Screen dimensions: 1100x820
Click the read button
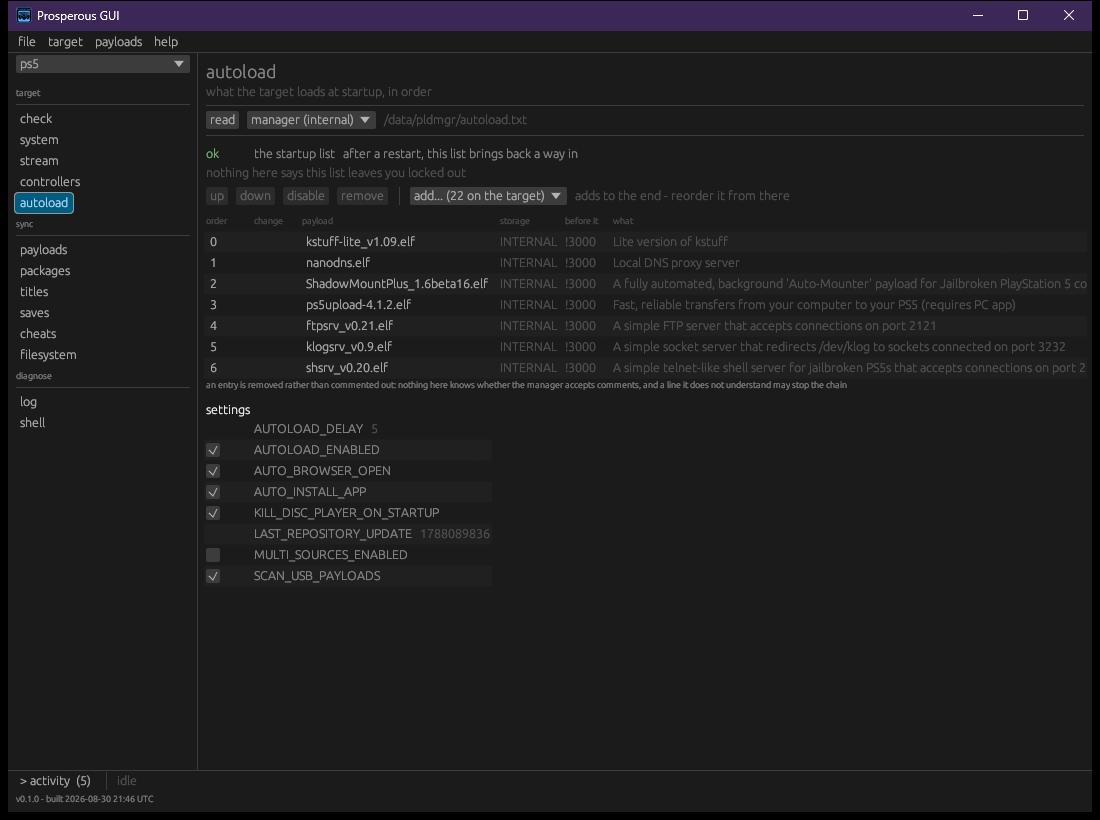(x=222, y=120)
